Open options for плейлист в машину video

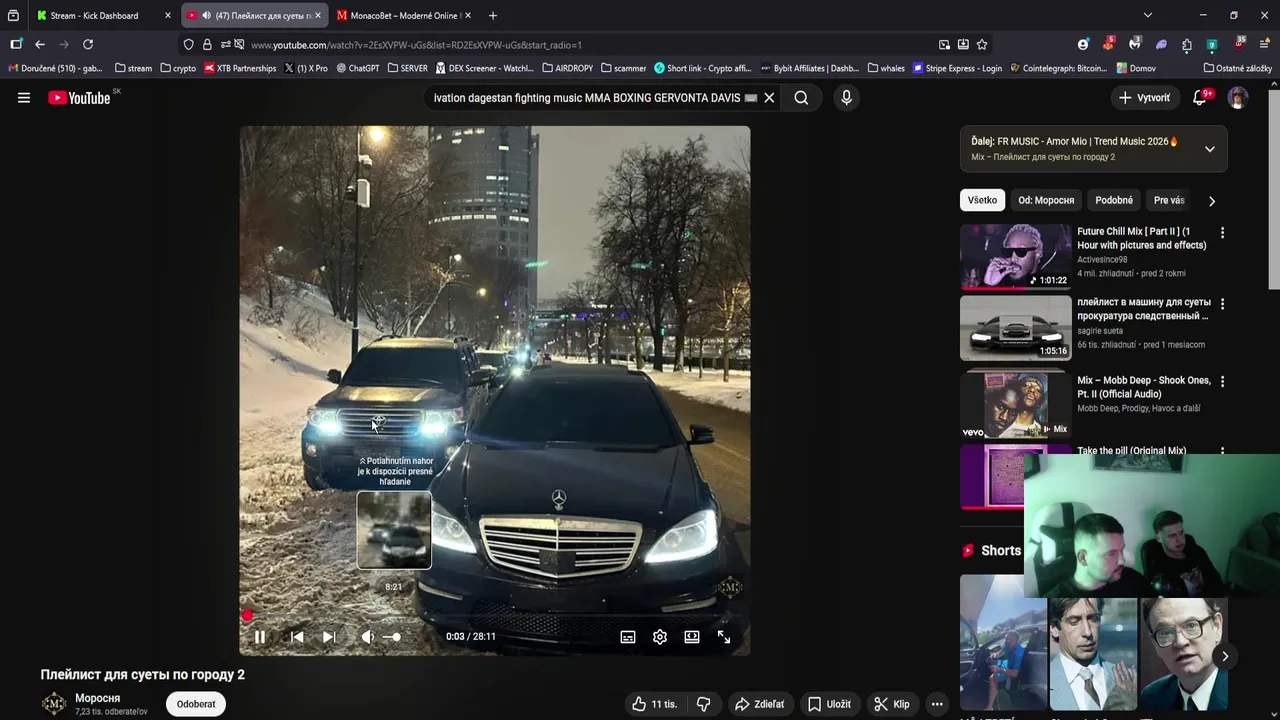click(1222, 304)
